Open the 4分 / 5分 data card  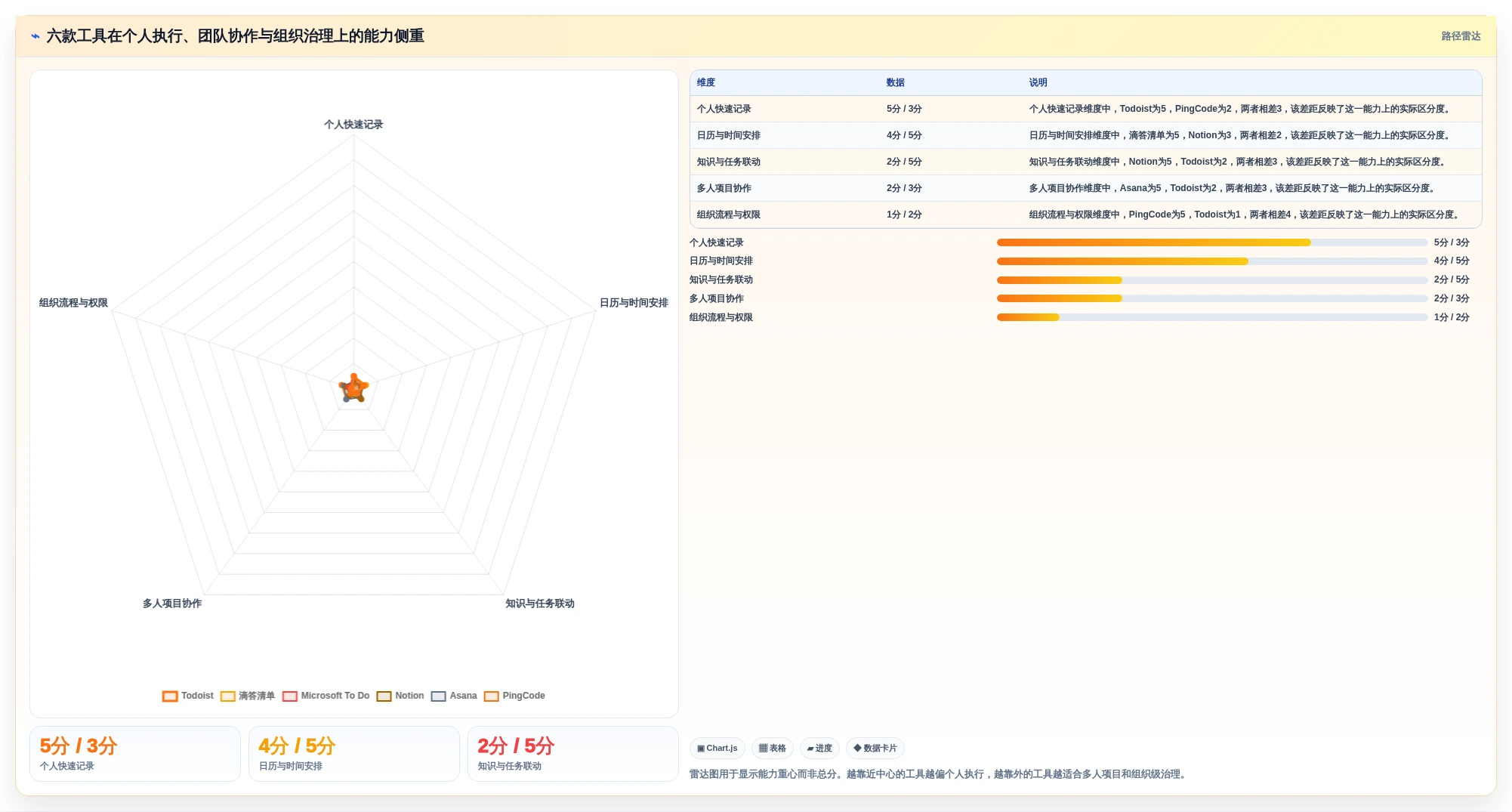pyautogui.click(x=354, y=754)
